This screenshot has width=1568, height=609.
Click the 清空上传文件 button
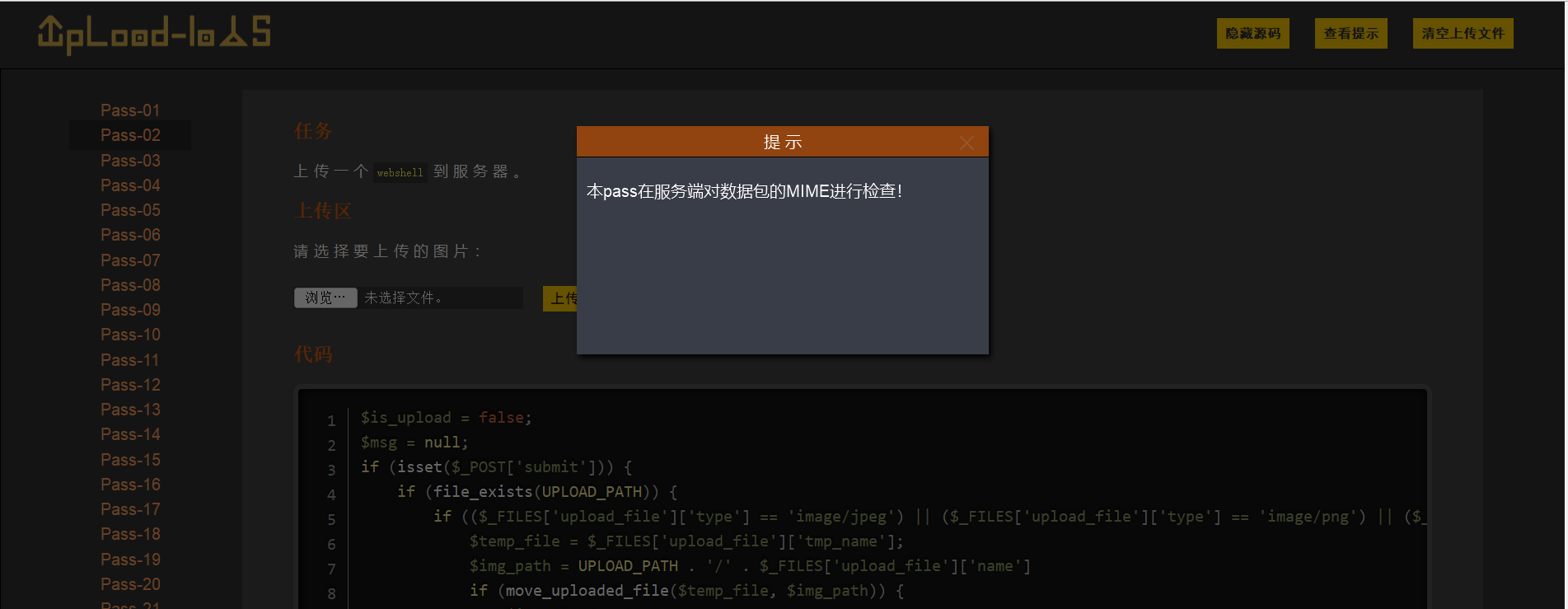click(x=1463, y=34)
